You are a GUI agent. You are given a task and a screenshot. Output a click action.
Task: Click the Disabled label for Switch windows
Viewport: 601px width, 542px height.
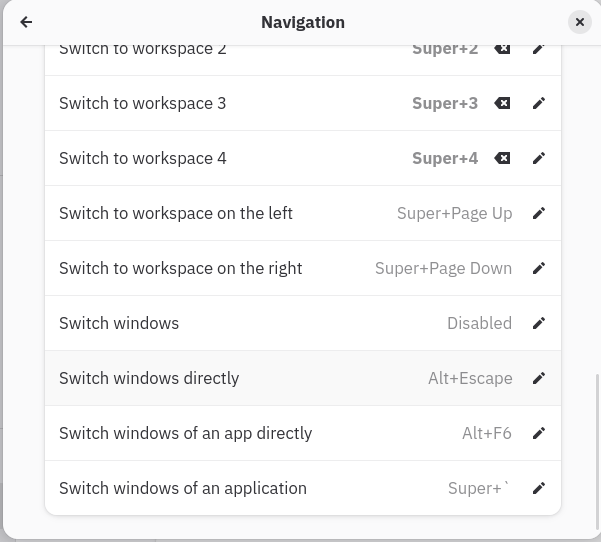(479, 323)
